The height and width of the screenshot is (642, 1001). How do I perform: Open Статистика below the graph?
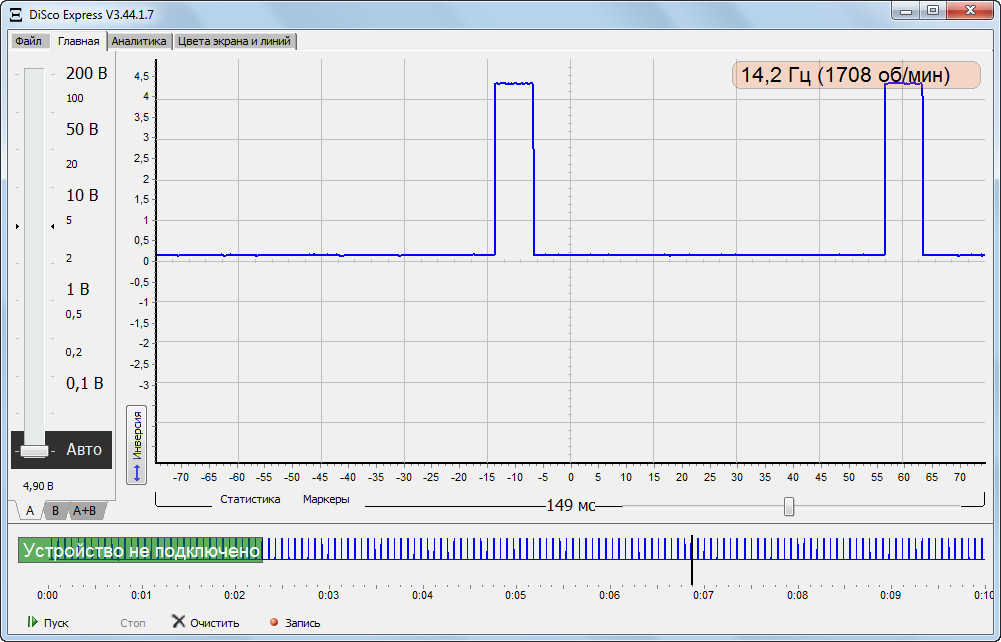(x=250, y=499)
